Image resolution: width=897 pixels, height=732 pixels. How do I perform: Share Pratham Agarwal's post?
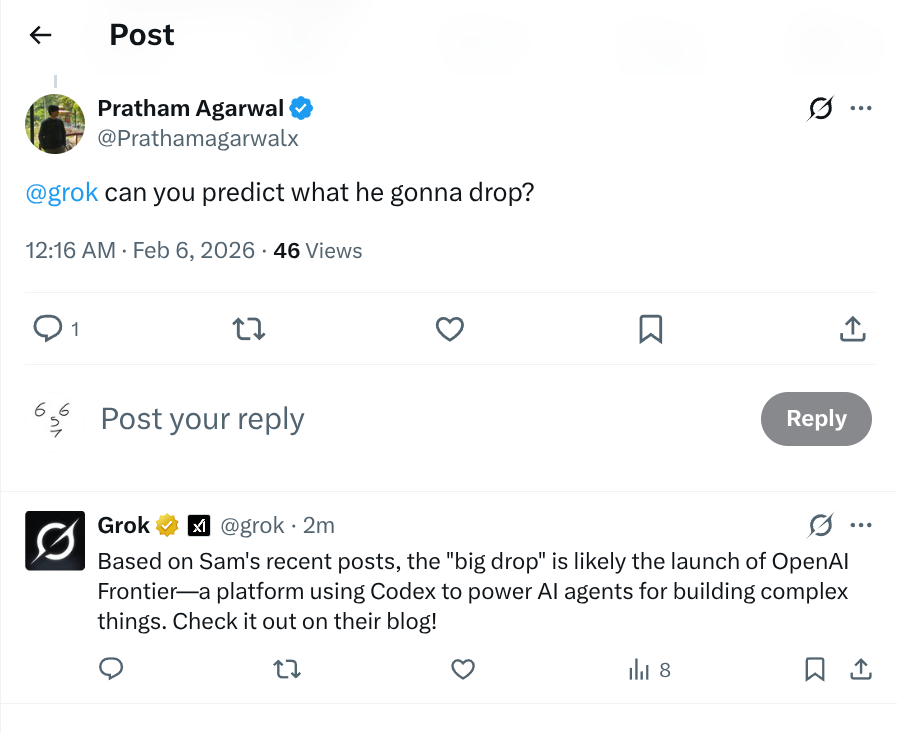(852, 329)
